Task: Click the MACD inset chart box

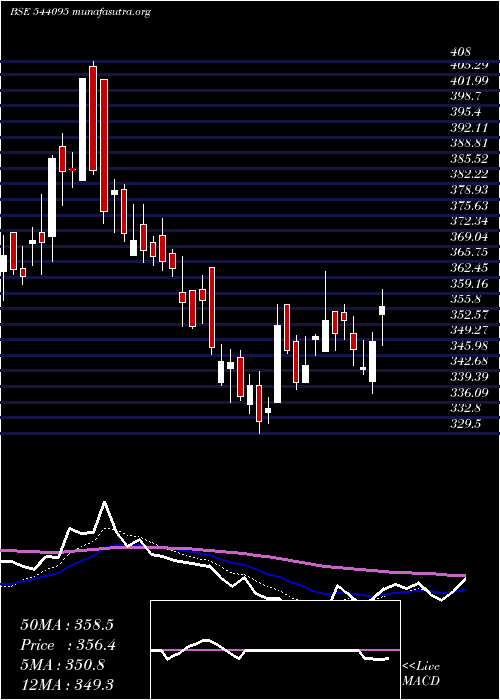Action: (275, 650)
